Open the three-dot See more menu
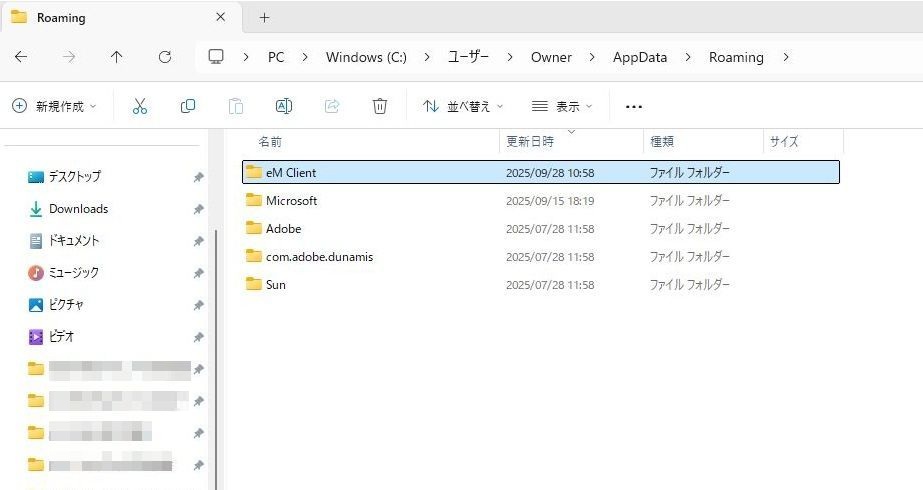Image resolution: width=923 pixels, height=490 pixels. (x=633, y=106)
